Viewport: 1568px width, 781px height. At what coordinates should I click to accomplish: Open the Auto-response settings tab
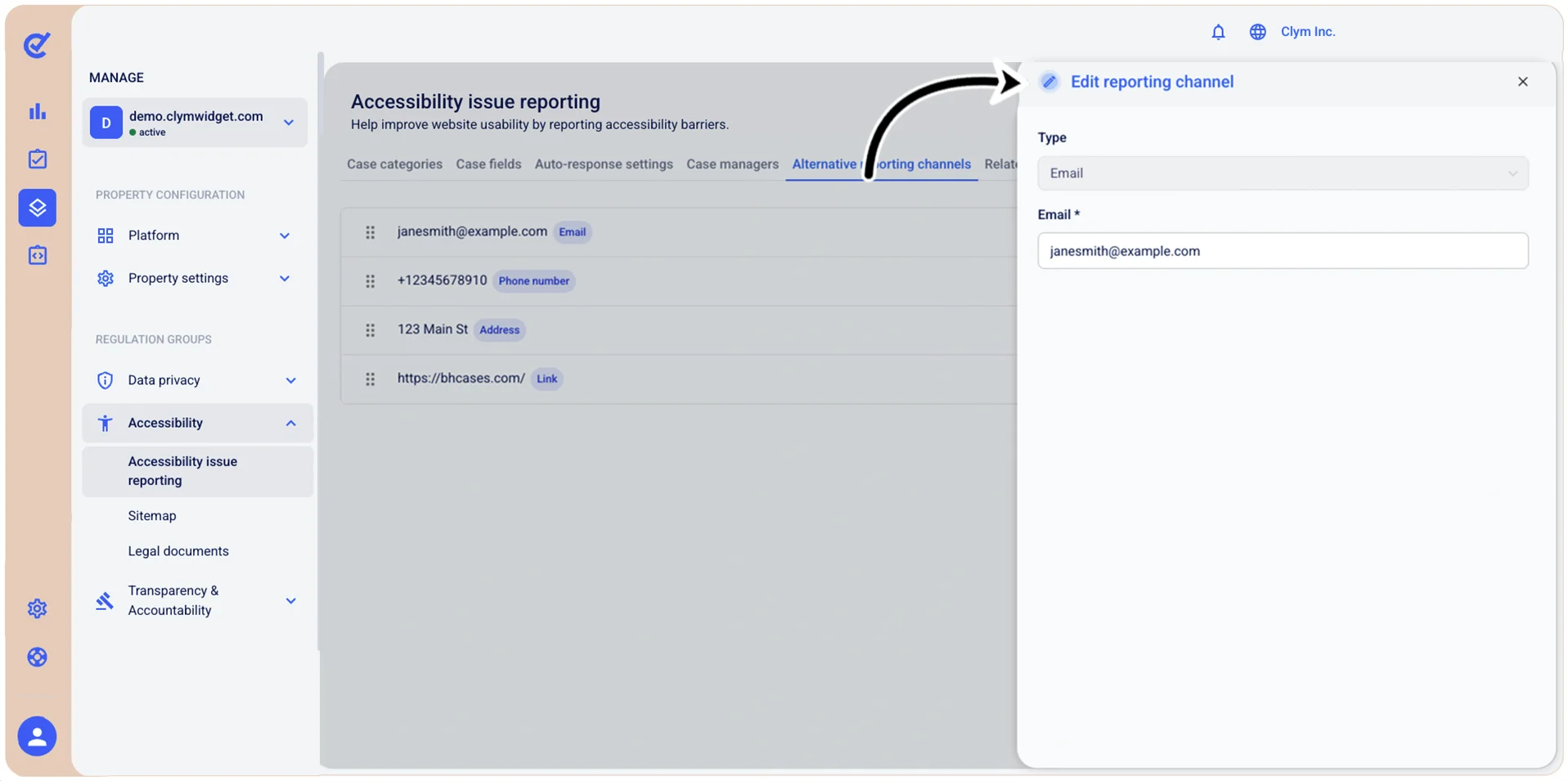tap(604, 164)
